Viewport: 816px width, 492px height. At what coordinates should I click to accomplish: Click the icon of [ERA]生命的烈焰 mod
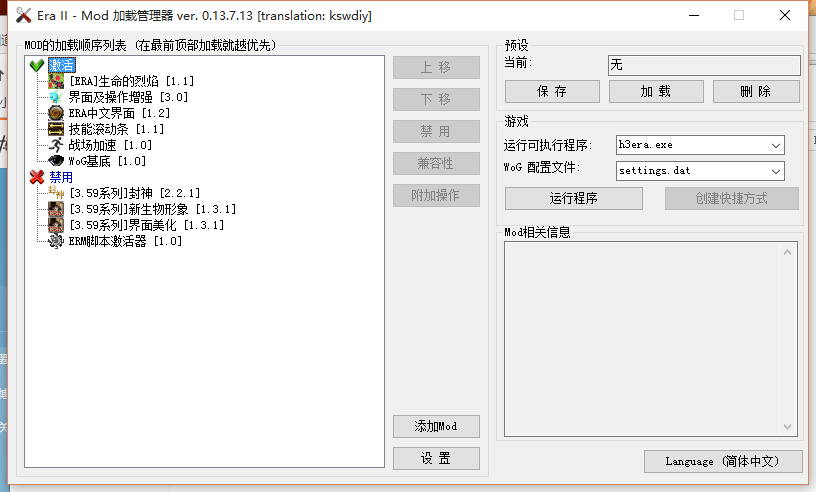tap(56, 81)
